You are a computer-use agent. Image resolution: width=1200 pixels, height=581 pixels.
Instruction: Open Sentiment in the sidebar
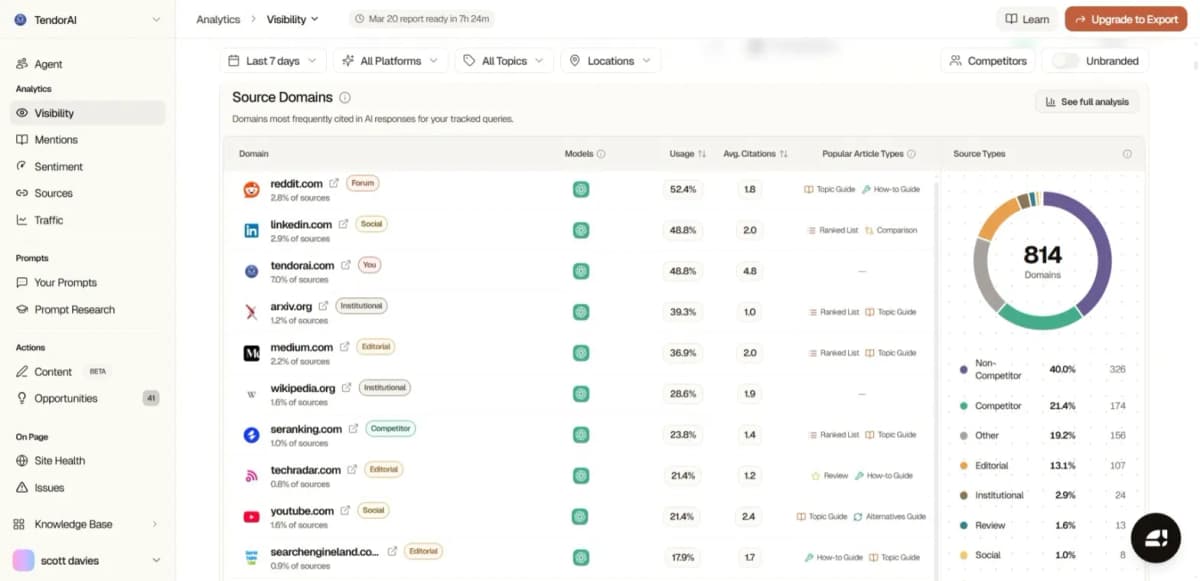tap(58, 167)
